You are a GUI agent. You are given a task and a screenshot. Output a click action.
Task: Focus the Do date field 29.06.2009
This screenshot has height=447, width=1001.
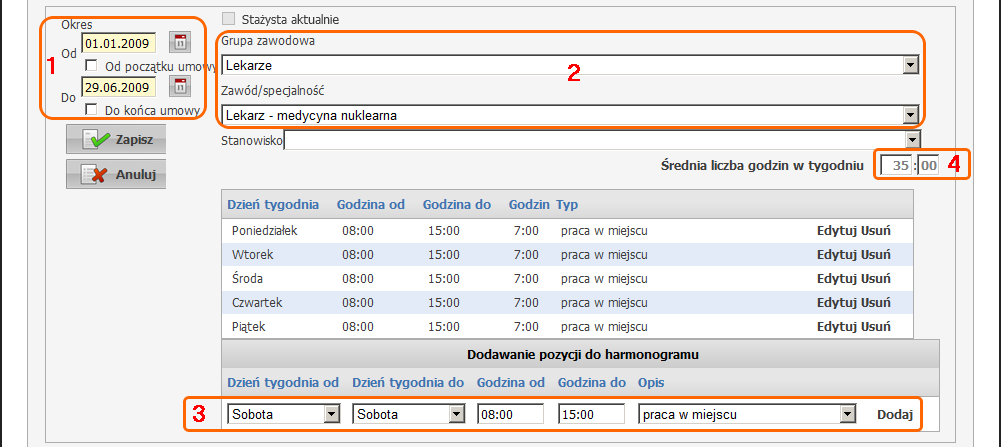pyautogui.click(x=119, y=87)
